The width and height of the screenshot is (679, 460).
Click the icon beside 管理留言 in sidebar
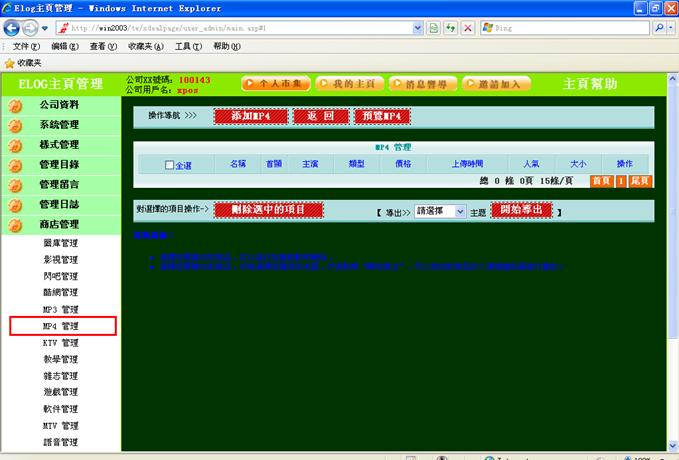pyautogui.click(x=15, y=185)
